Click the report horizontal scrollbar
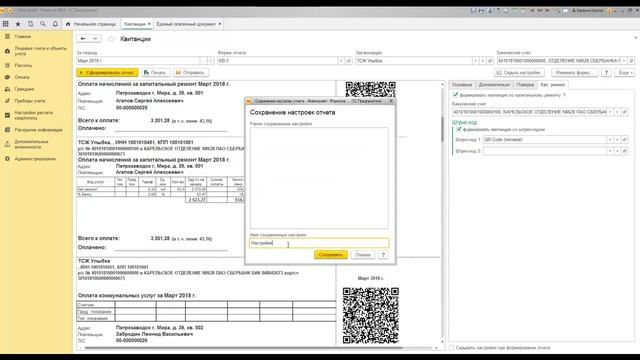This screenshot has height=360, width=640. pyautogui.click(x=243, y=348)
